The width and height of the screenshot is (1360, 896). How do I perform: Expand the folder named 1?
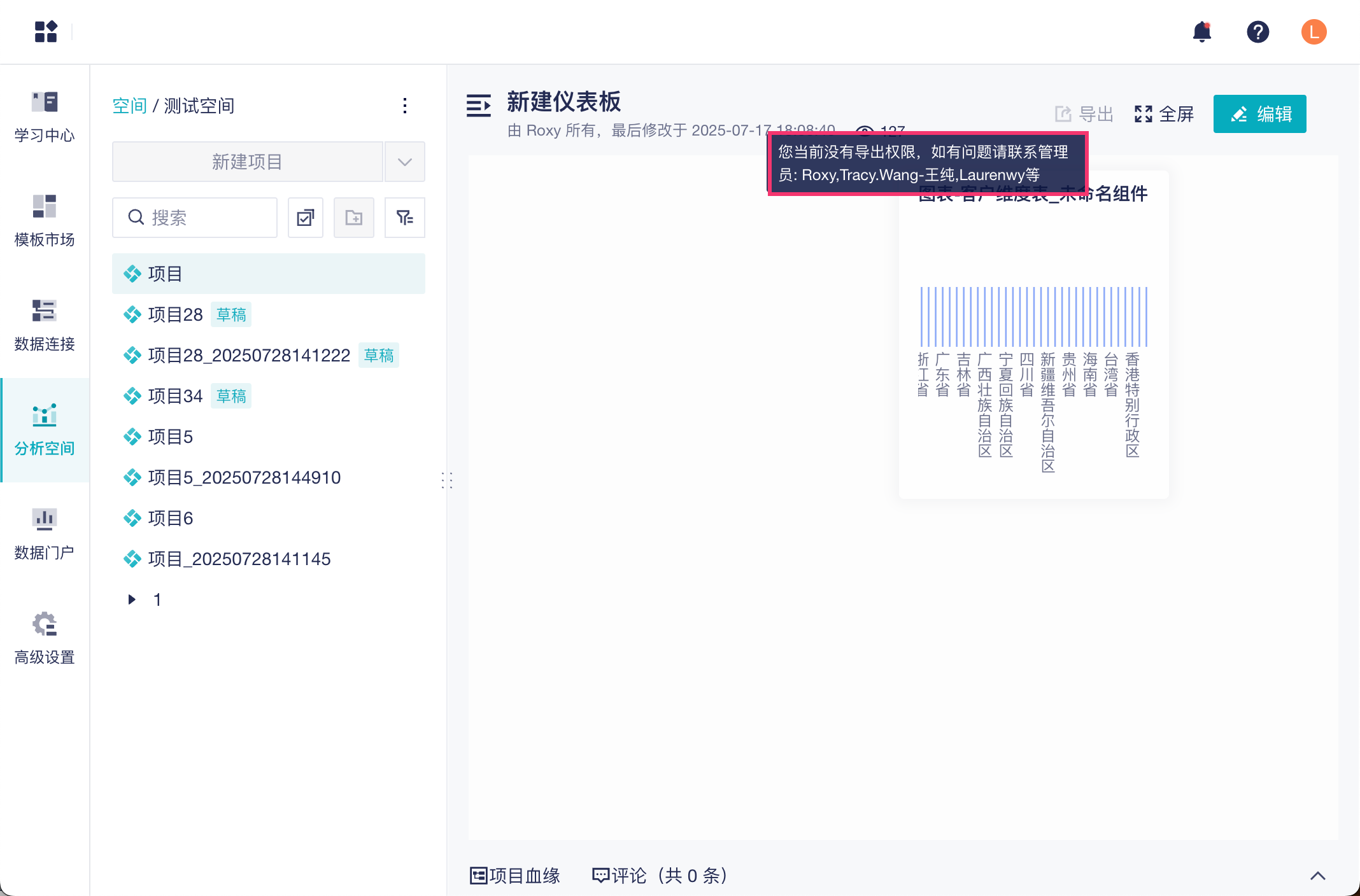click(x=132, y=599)
